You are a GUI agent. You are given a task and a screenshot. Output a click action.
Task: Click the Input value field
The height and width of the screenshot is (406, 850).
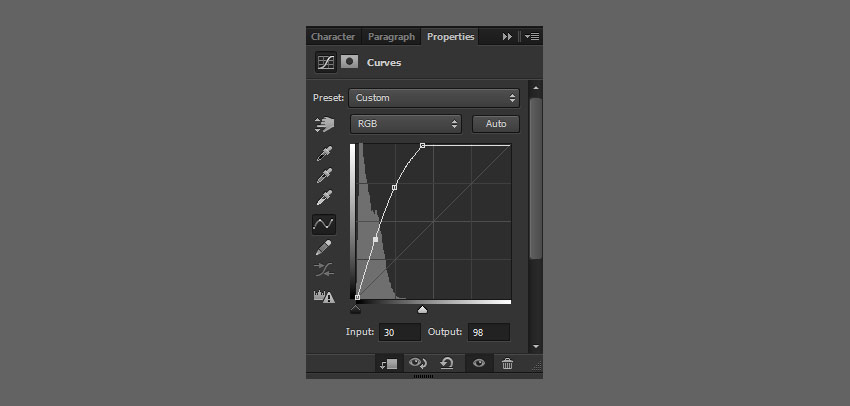[x=400, y=332]
